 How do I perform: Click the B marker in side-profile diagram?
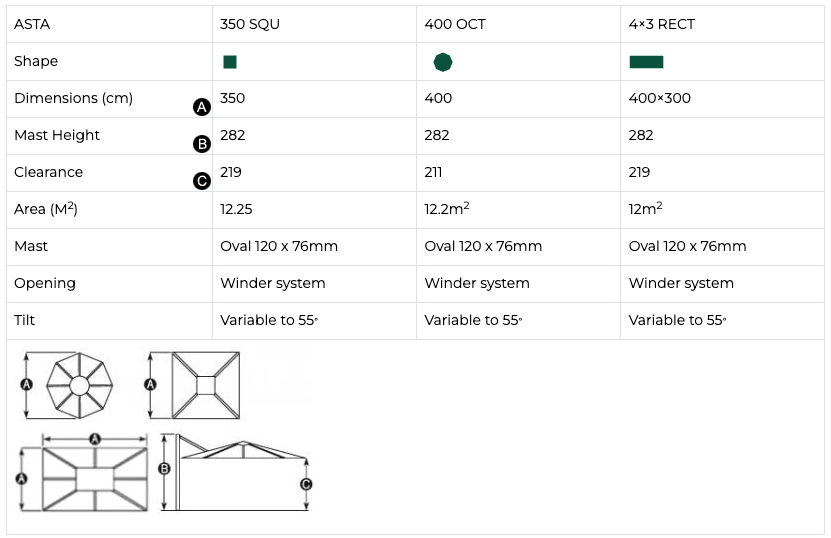(x=165, y=467)
